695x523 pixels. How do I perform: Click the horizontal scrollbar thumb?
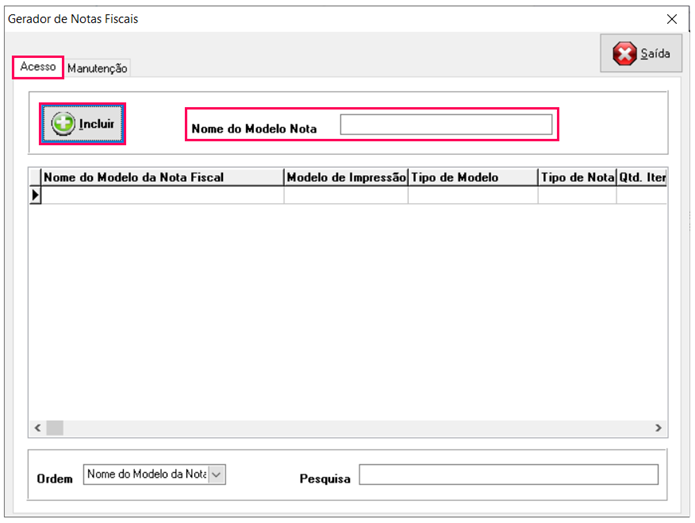[x=54, y=428]
